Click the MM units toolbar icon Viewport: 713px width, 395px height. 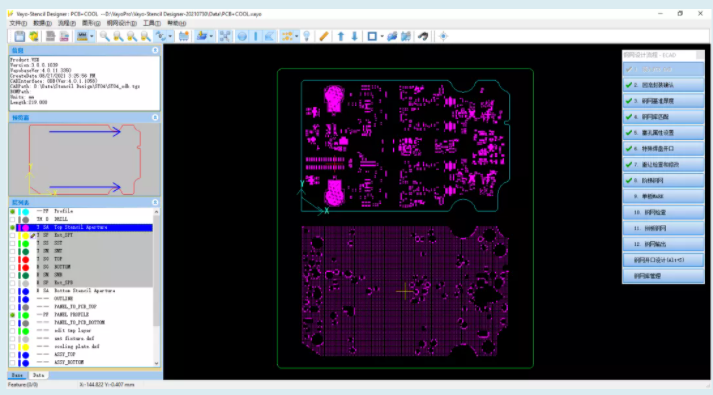82,36
